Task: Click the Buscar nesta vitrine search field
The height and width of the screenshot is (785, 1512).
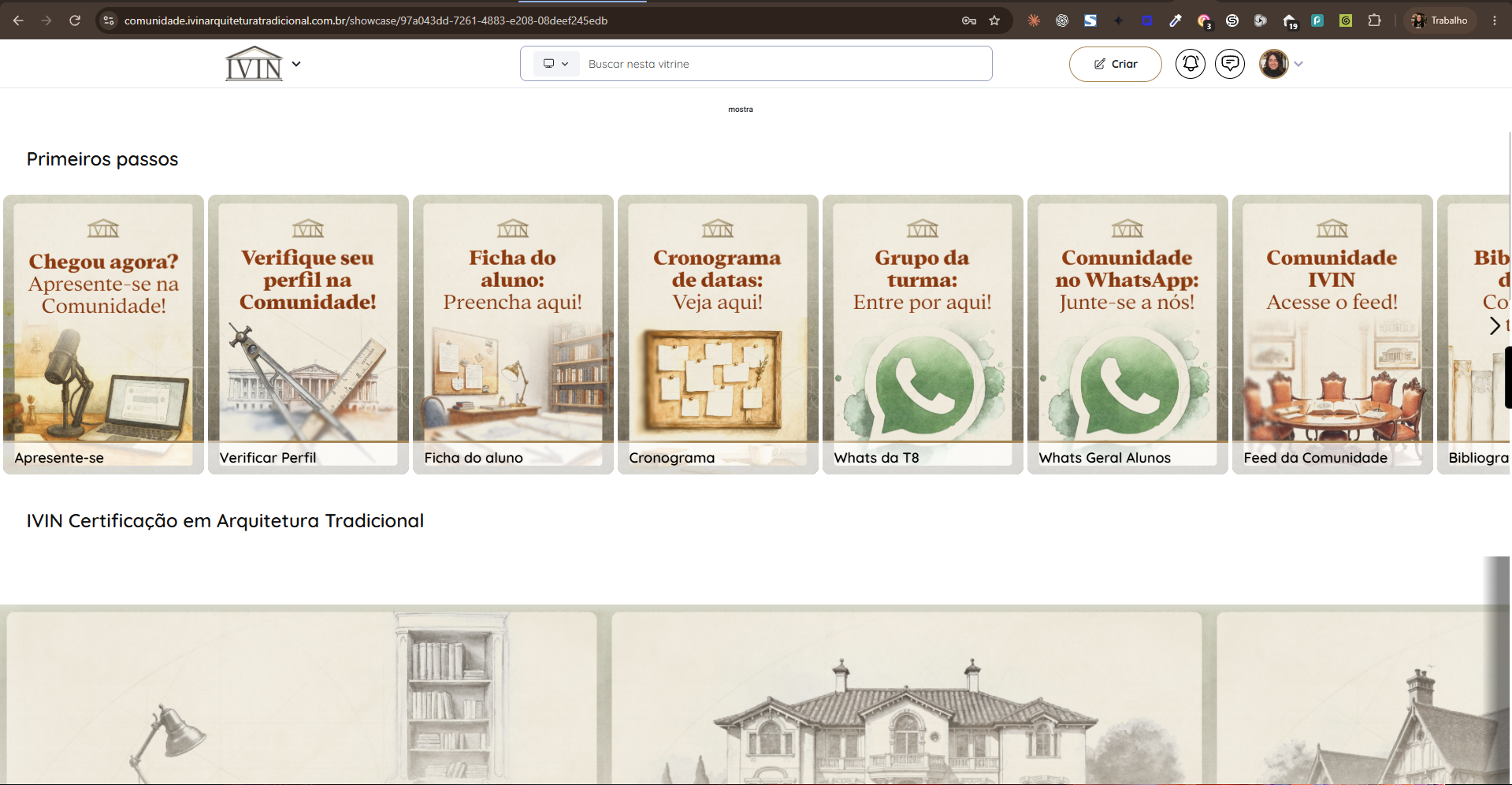Action: point(785,64)
